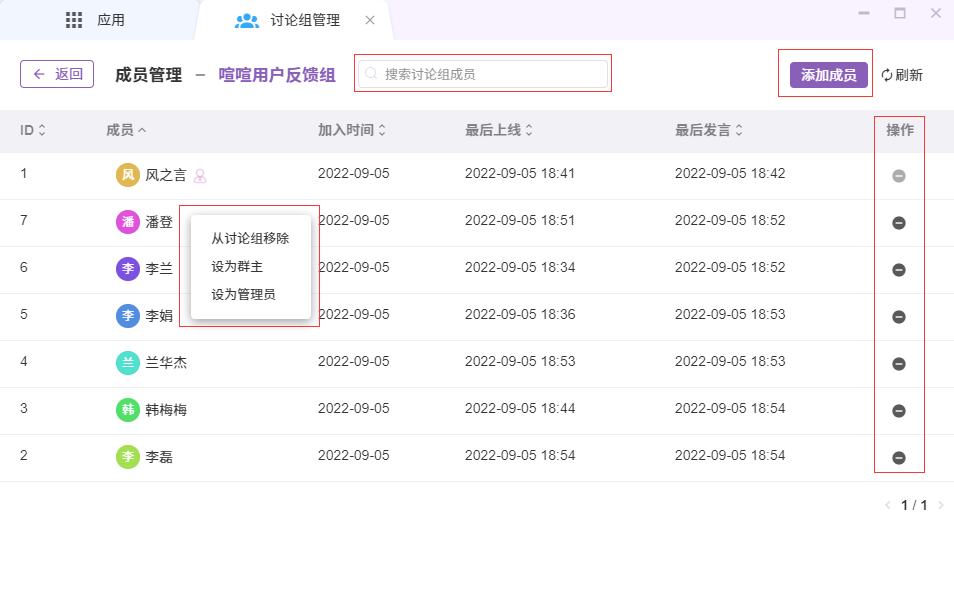The width and height of the screenshot is (954, 616).
Task: Click the 返回 back button
Action: (57, 74)
